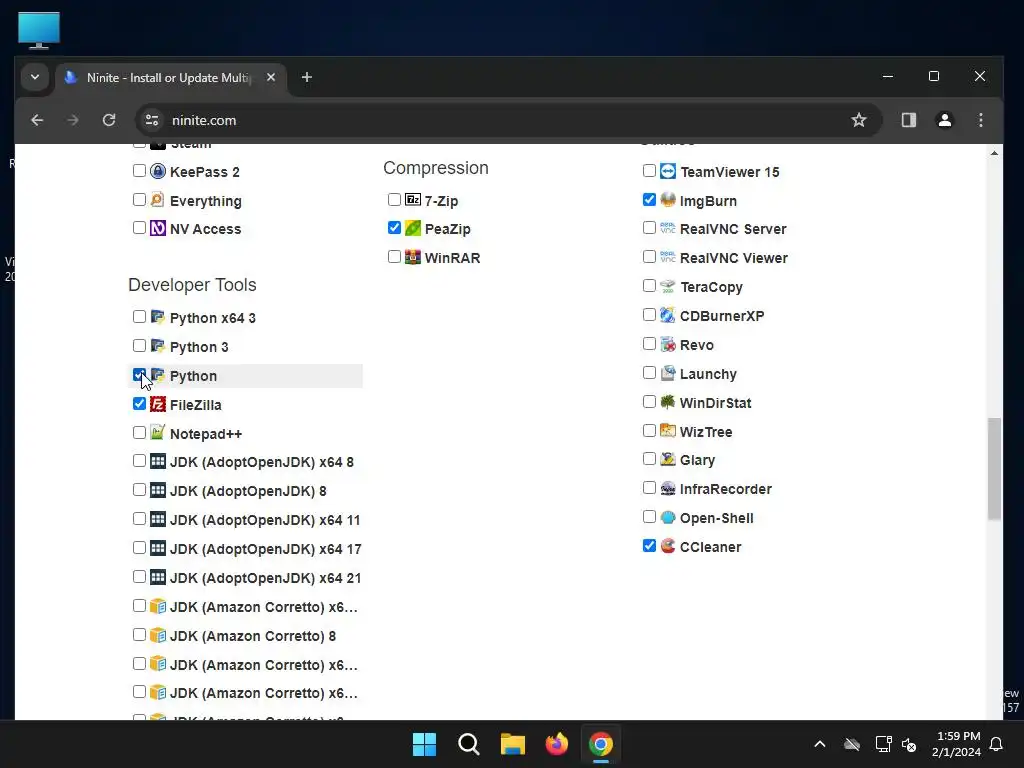Click the KeePass 2 app icon
Image resolution: width=1024 pixels, height=768 pixels.
[157, 171]
